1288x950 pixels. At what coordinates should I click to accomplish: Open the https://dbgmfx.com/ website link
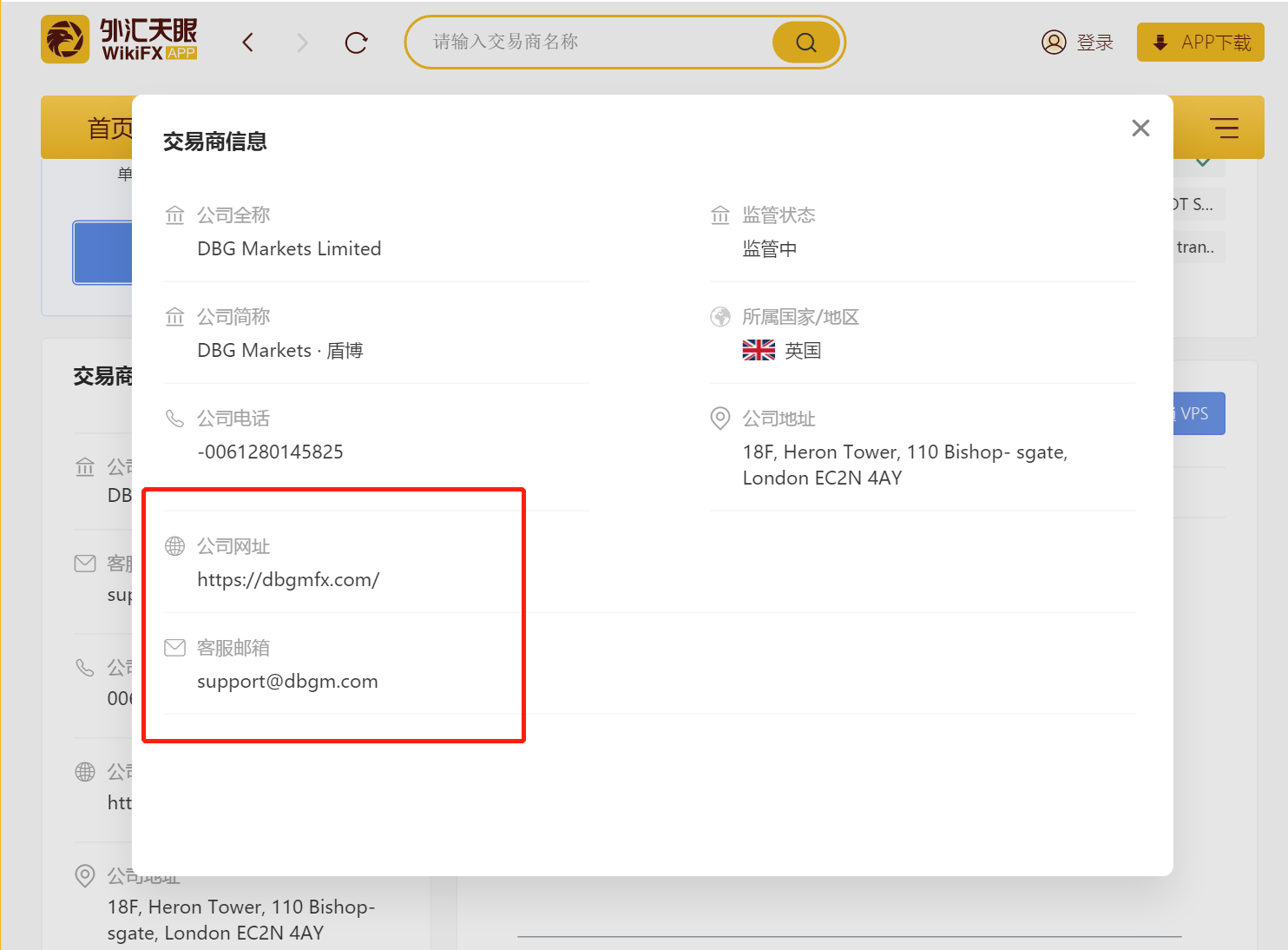[288, 580]
